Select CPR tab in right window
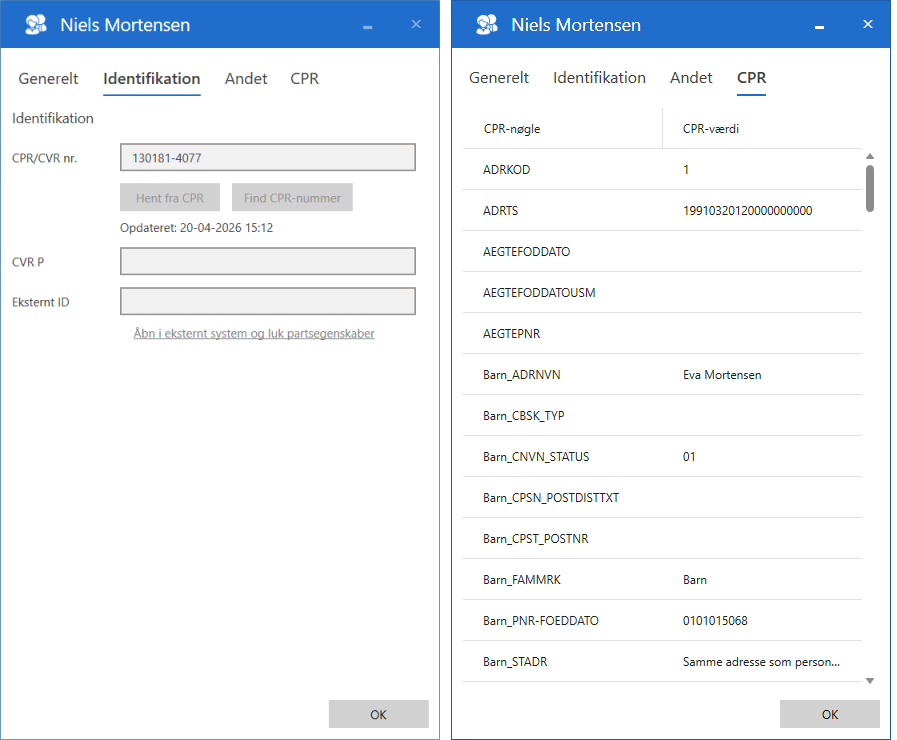This screenshot has width=897, height=740. [751, 78]
